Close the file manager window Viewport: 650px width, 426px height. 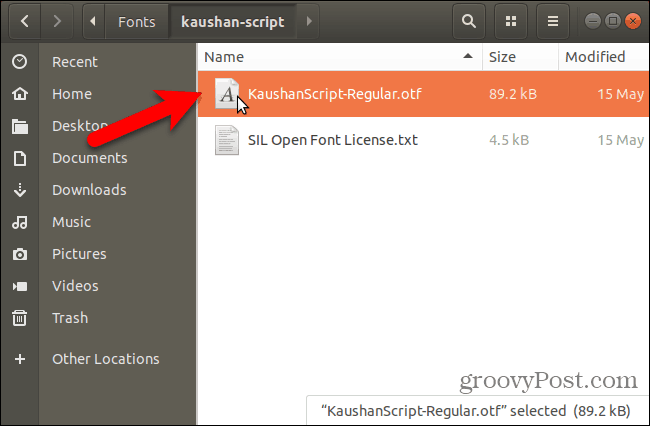[633, 21]
